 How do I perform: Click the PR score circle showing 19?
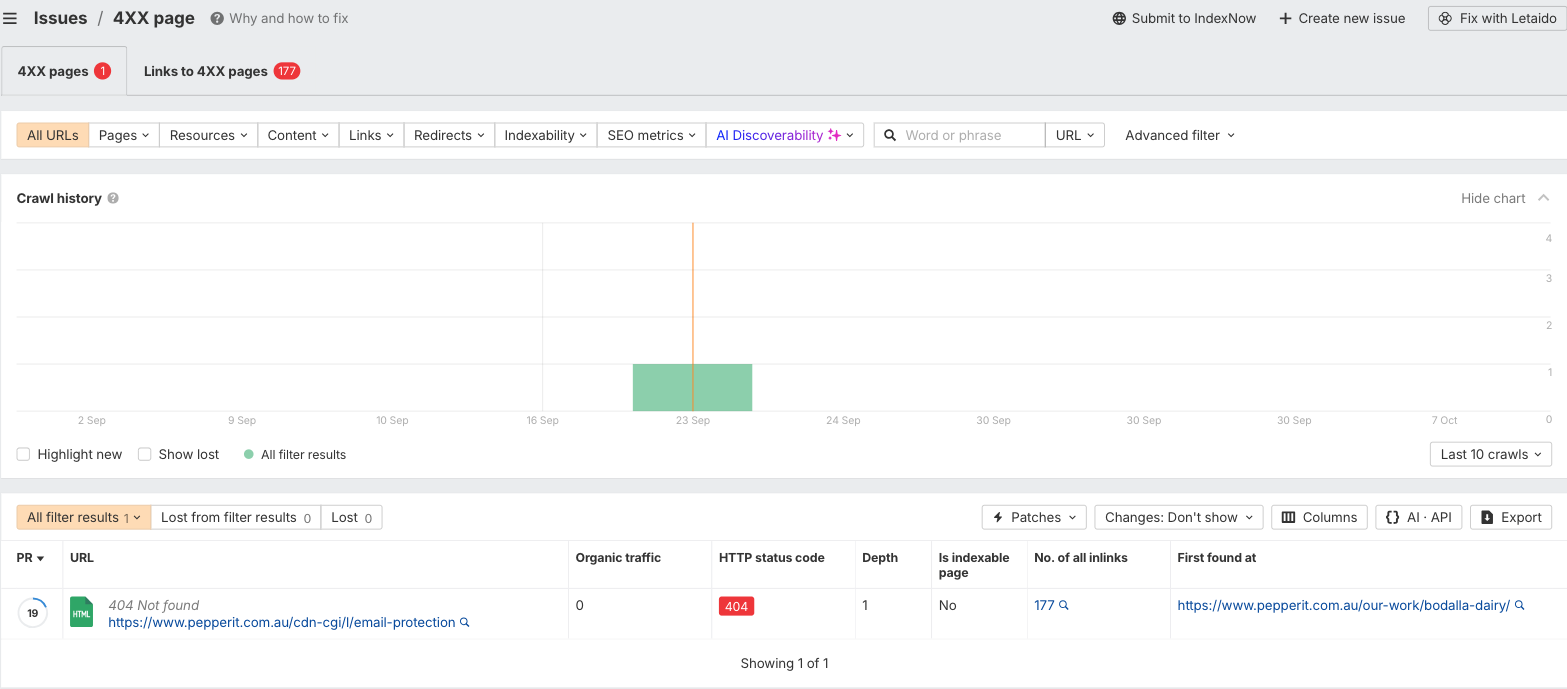click(32, 613)
